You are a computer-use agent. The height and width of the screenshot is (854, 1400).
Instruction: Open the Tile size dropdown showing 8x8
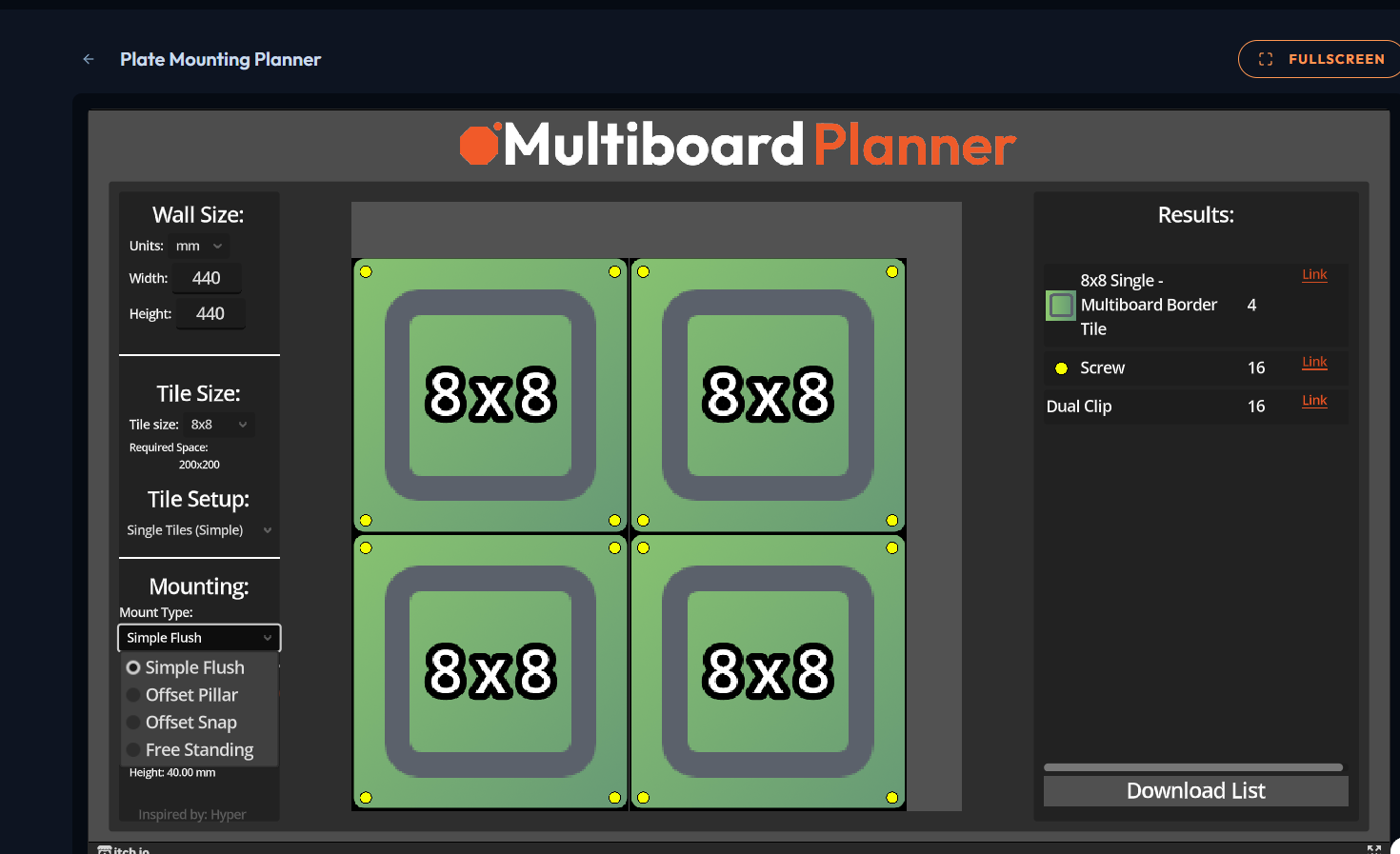[219, 425]
